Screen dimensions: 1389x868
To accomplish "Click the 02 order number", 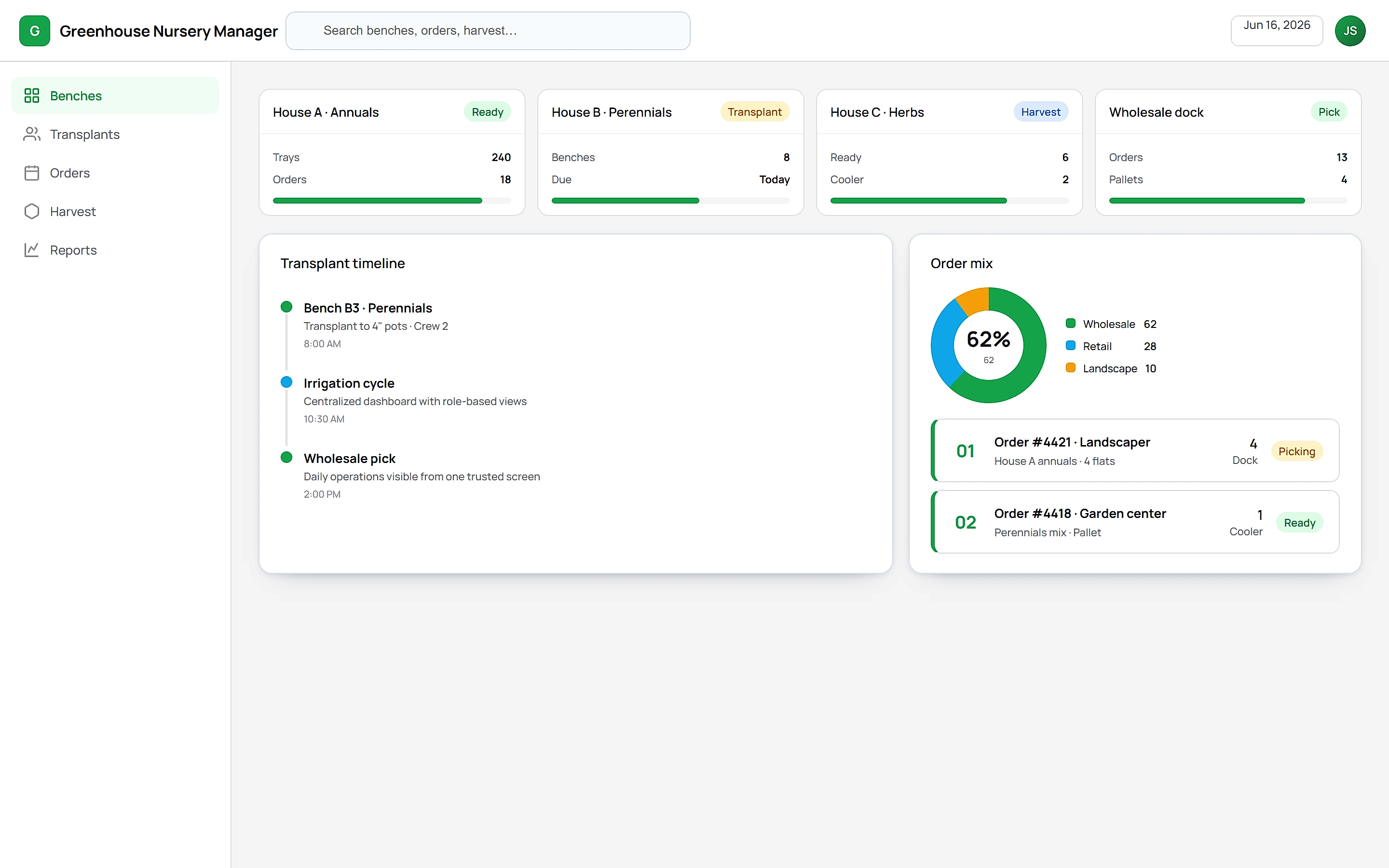I will point(966,522).
